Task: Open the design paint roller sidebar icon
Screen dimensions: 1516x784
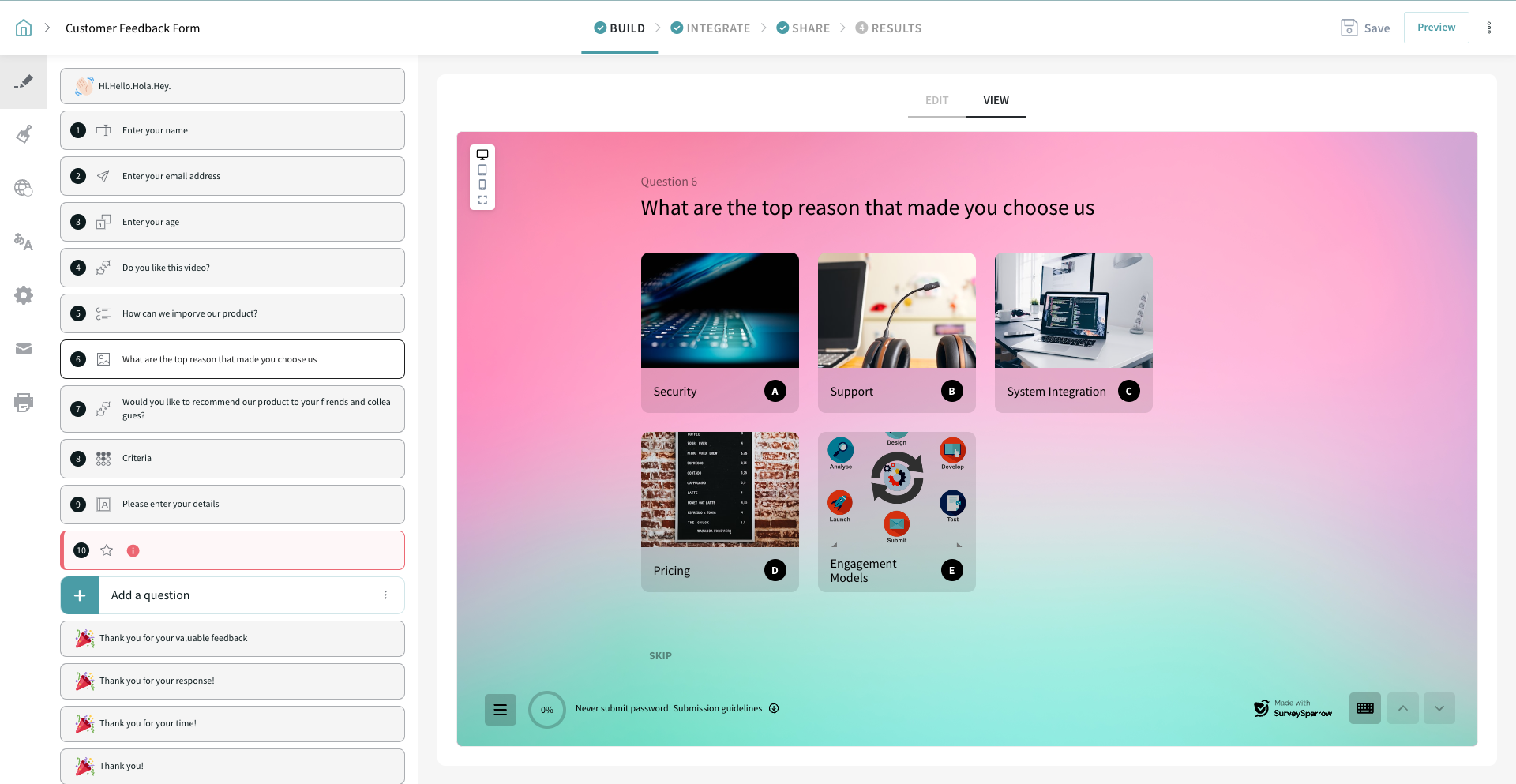Action: point(24,134)
